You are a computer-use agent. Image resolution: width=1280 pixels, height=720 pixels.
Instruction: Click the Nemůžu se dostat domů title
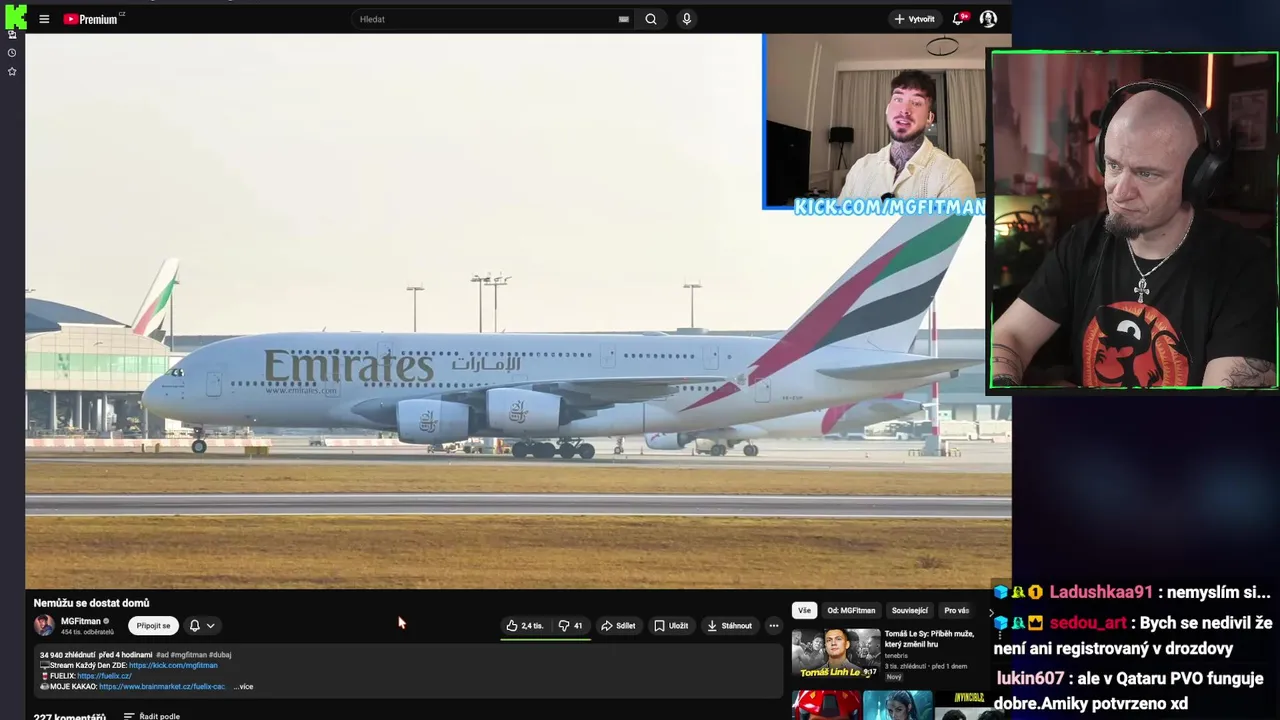(91, 603)
